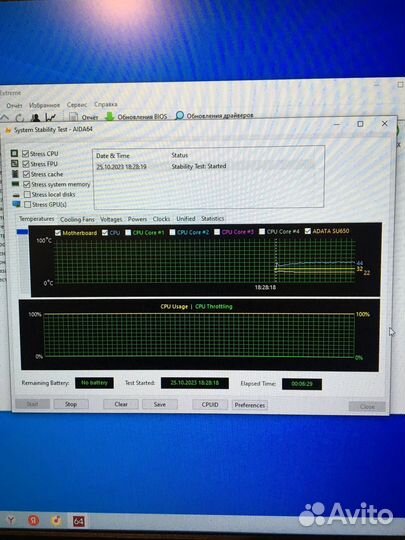Screen dimensions: 405x540
Task: Click the Test Started timestamp field
Action: tap(195, 383)
